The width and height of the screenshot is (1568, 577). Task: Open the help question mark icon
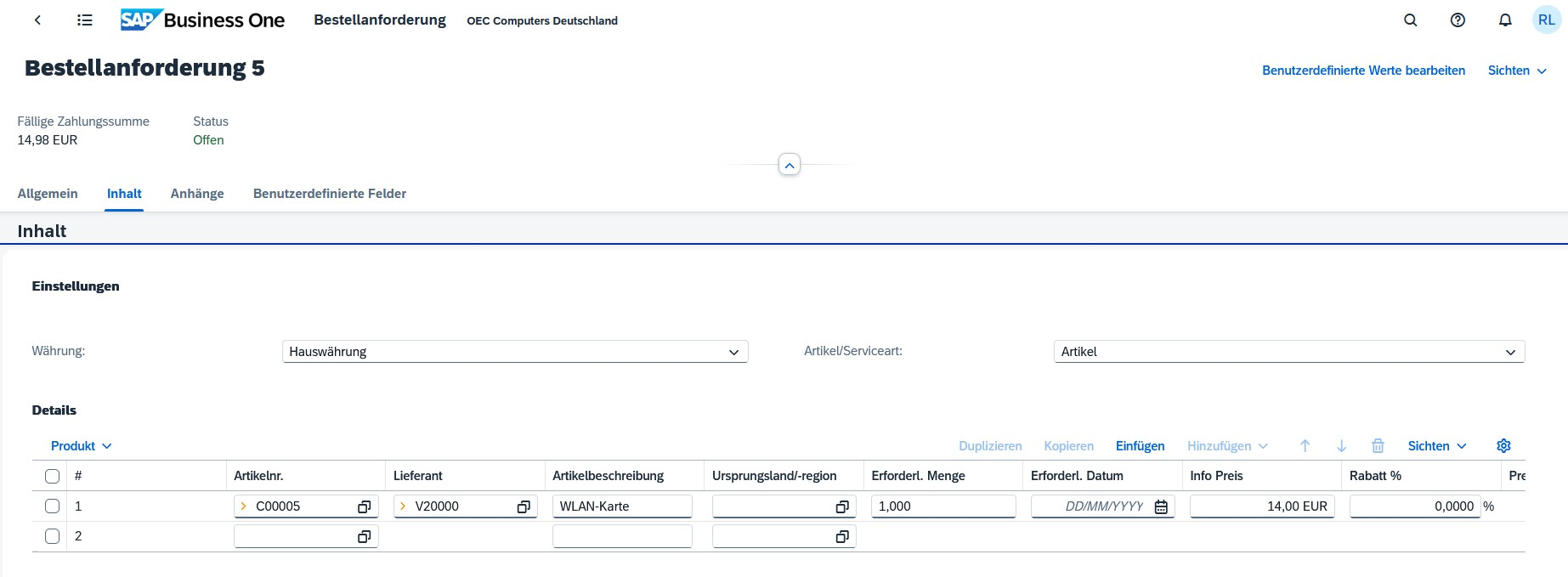coord(1458,20)
